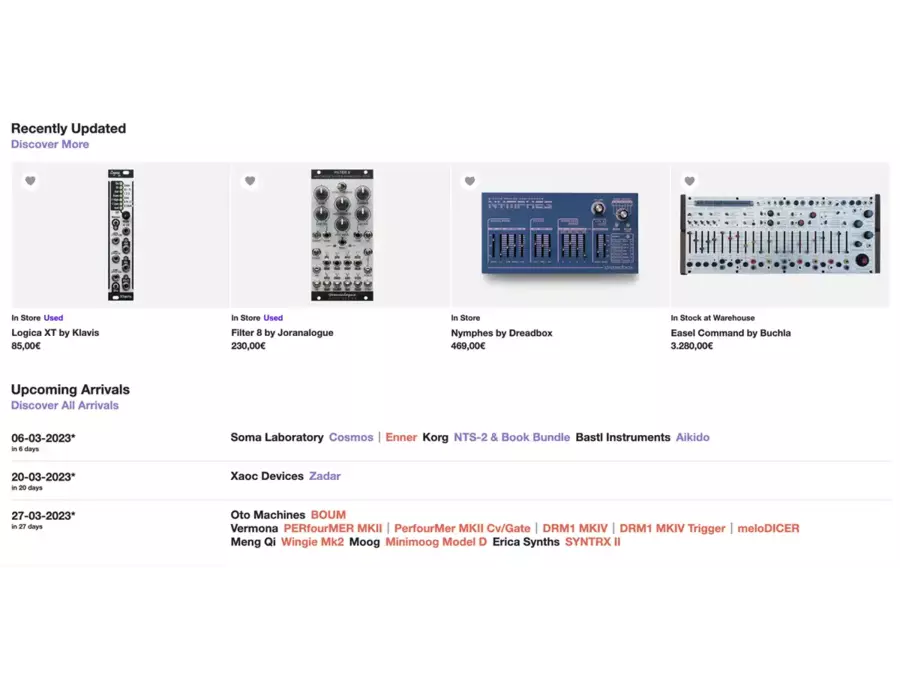This screenshot has width=900, height=675.
Task: Open Meng Qi Wingie Mk2 link
Action: (312, 542)
